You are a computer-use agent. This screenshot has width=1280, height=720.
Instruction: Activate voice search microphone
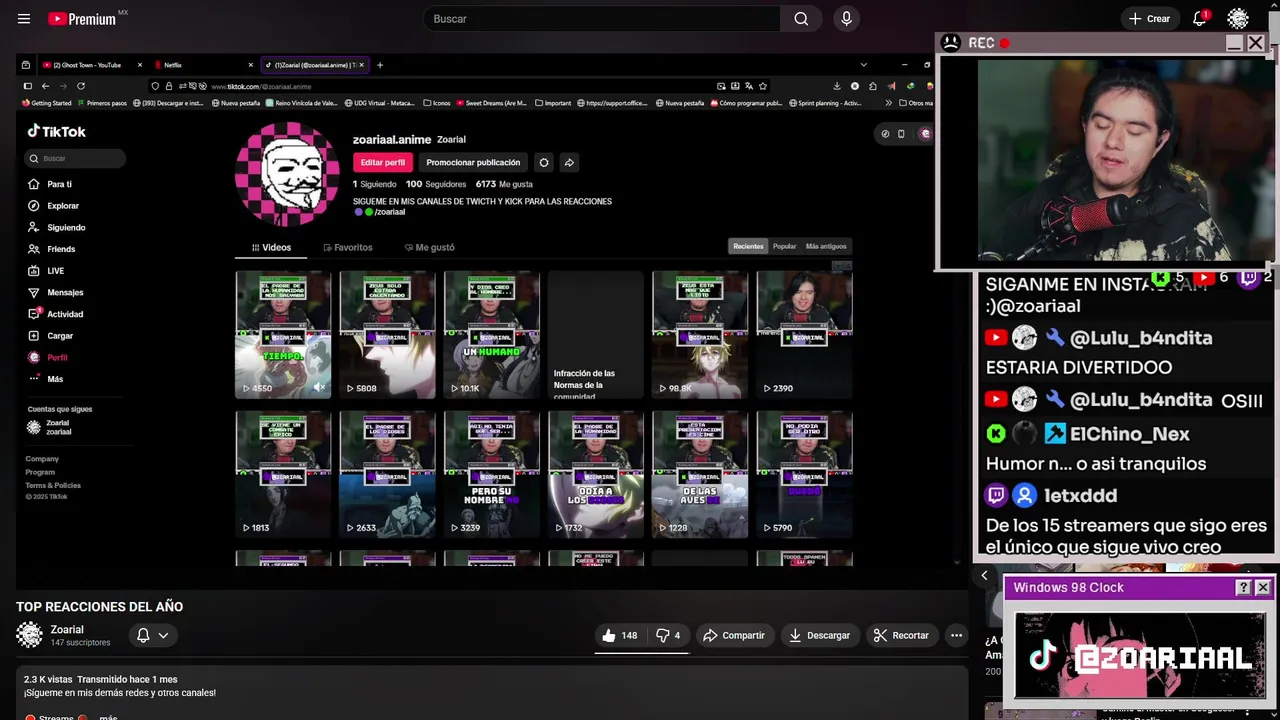coord(846,19)
